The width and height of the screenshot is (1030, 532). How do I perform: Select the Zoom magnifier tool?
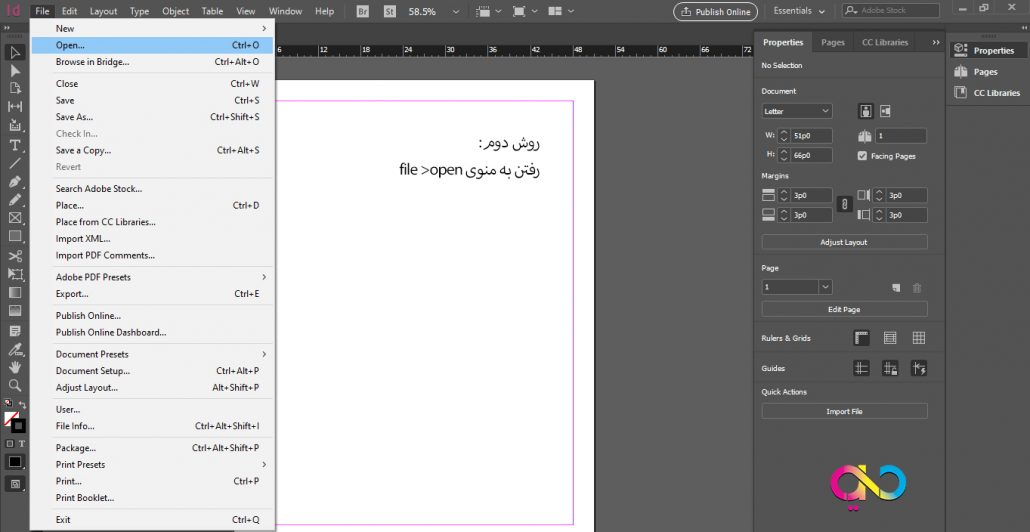pos(14,386)
